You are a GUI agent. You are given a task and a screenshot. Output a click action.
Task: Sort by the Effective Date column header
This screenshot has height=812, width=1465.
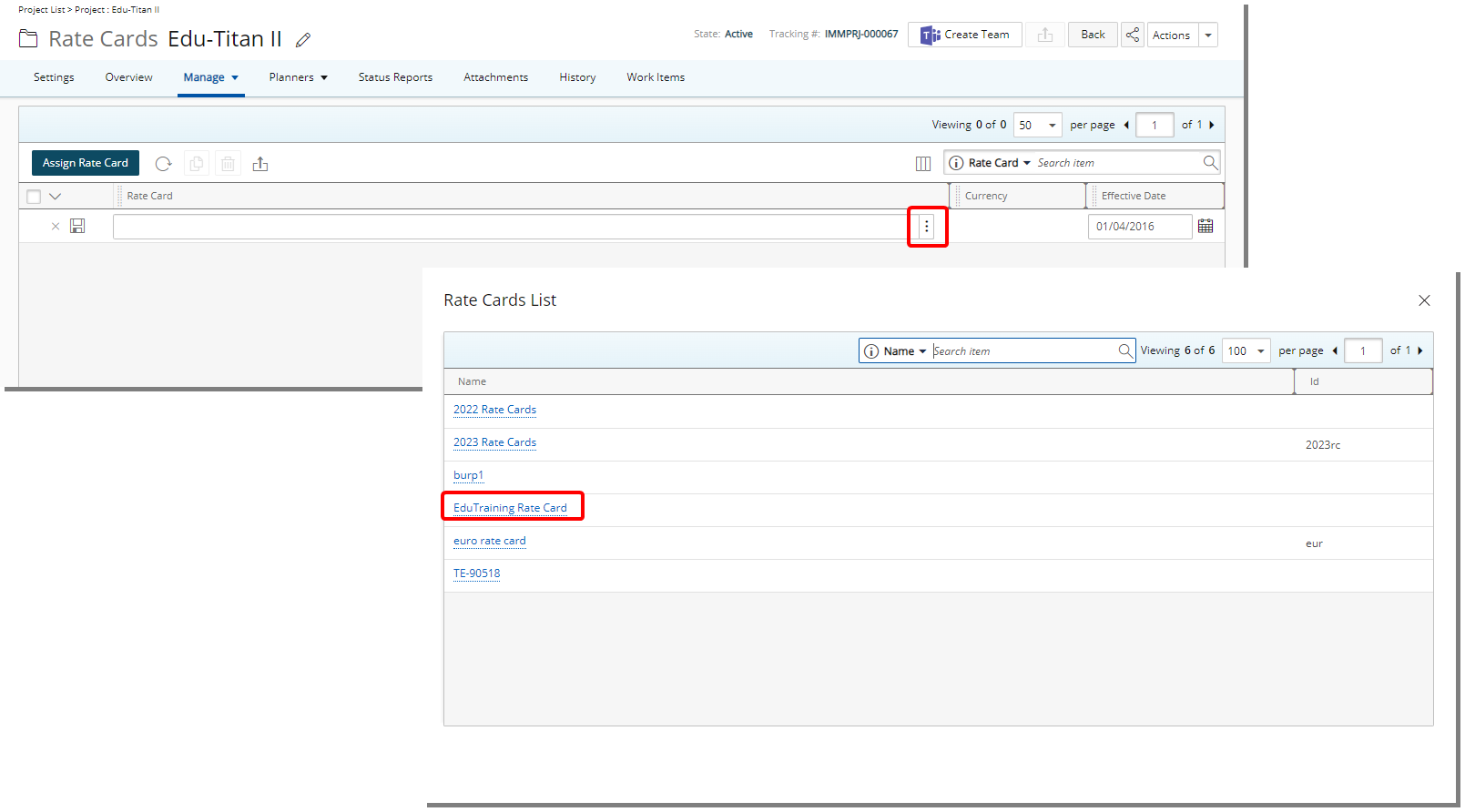pos(1134,197)
